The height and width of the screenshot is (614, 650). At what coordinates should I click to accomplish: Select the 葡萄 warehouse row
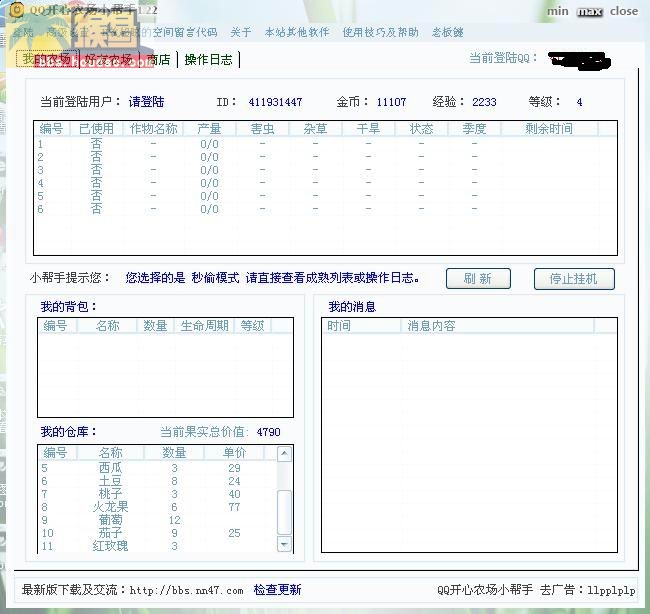pos(158,520)
